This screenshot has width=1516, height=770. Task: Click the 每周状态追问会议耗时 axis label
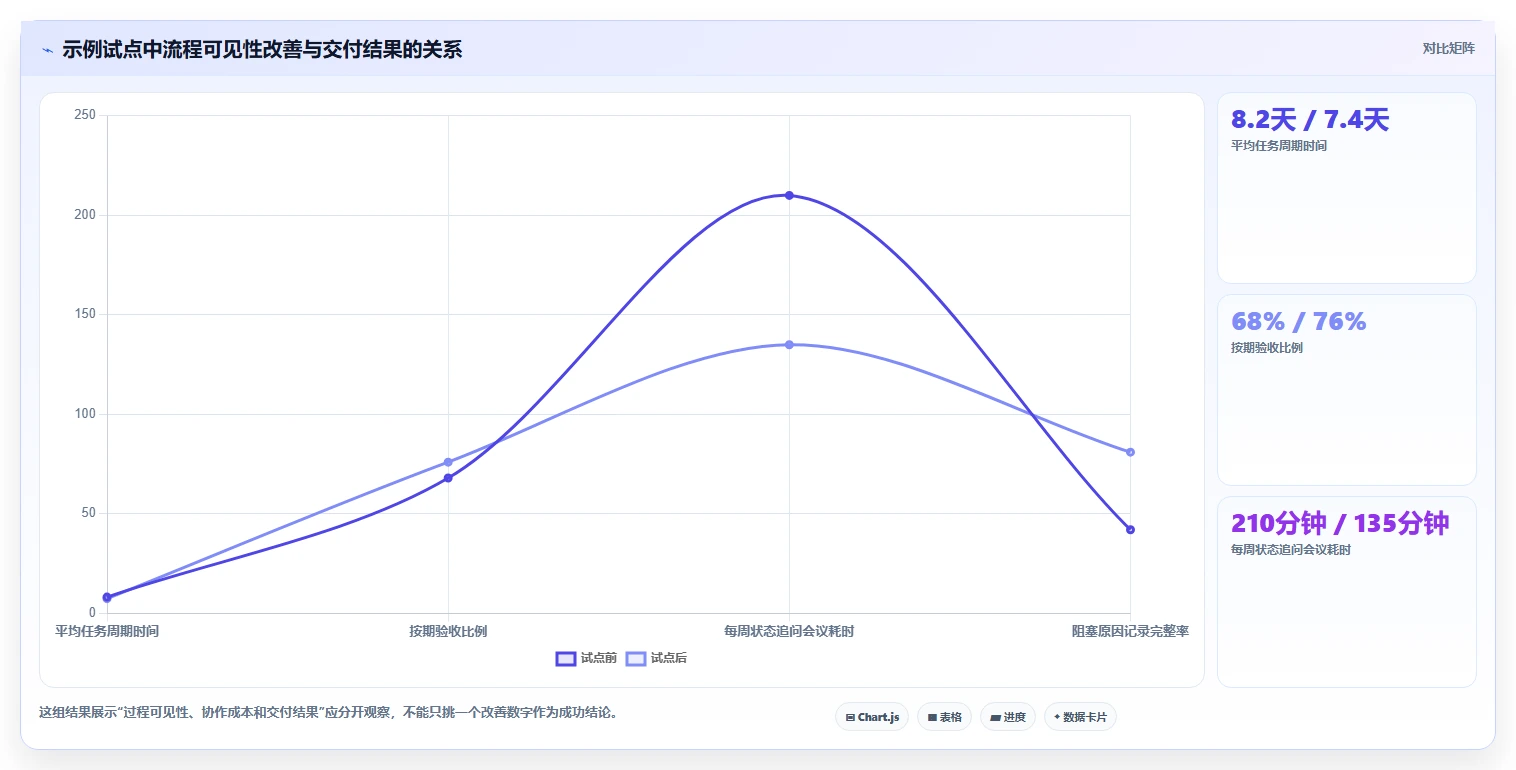[789, 631]
